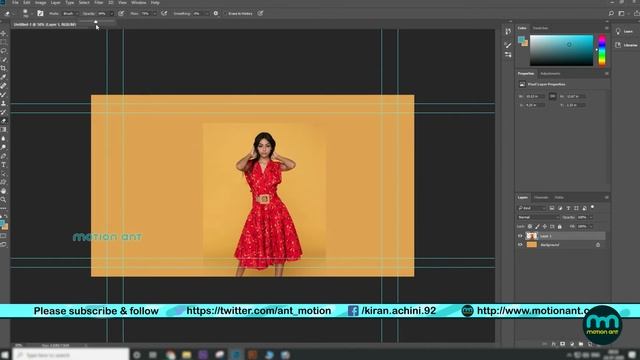Viewport: 640px width, 360px height.
Task: Select the Clone Stamp tool
Action: [3, 103]
